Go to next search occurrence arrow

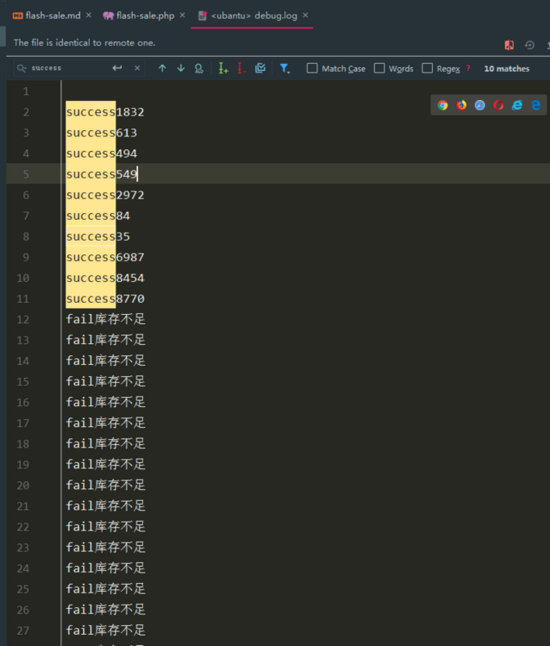pyautogui.click(x=181, y=68)
